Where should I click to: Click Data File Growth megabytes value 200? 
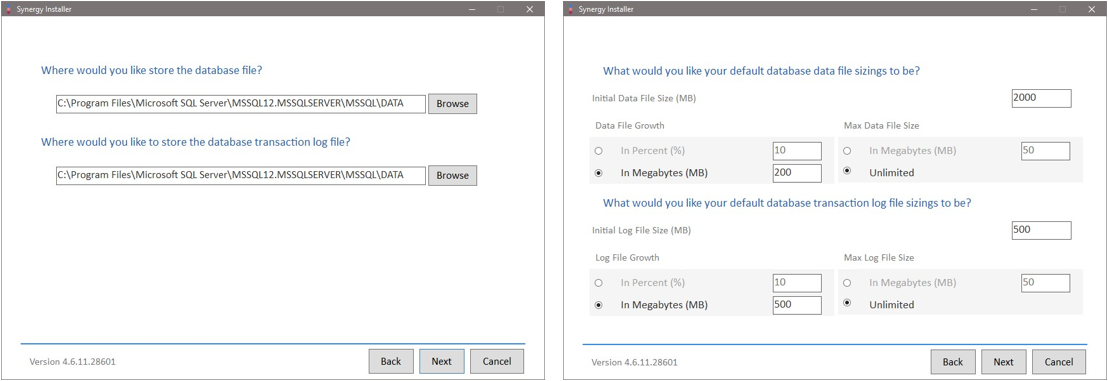(x=797, y=173)
